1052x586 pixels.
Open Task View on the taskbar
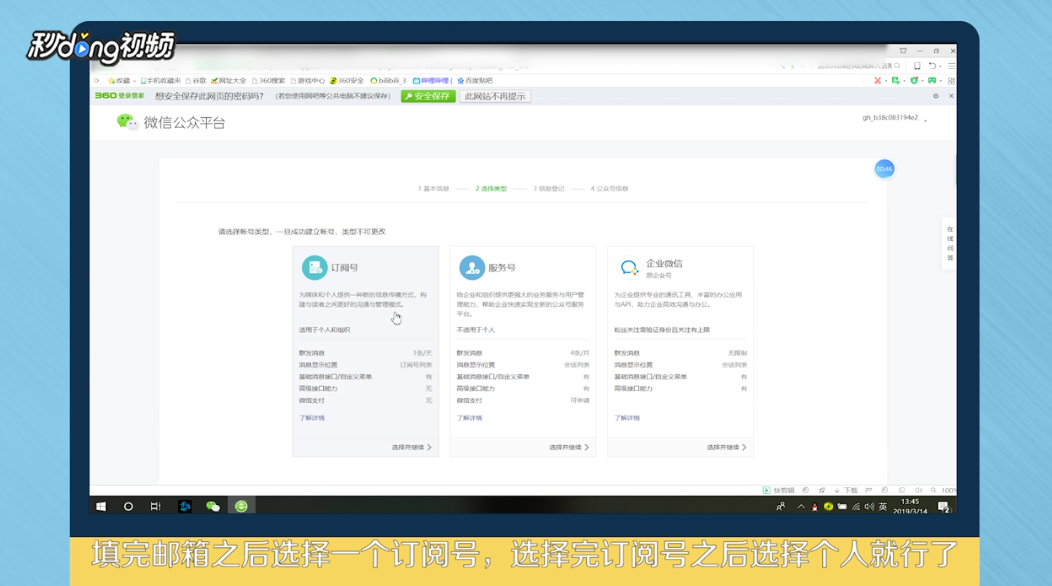(156, 506)
